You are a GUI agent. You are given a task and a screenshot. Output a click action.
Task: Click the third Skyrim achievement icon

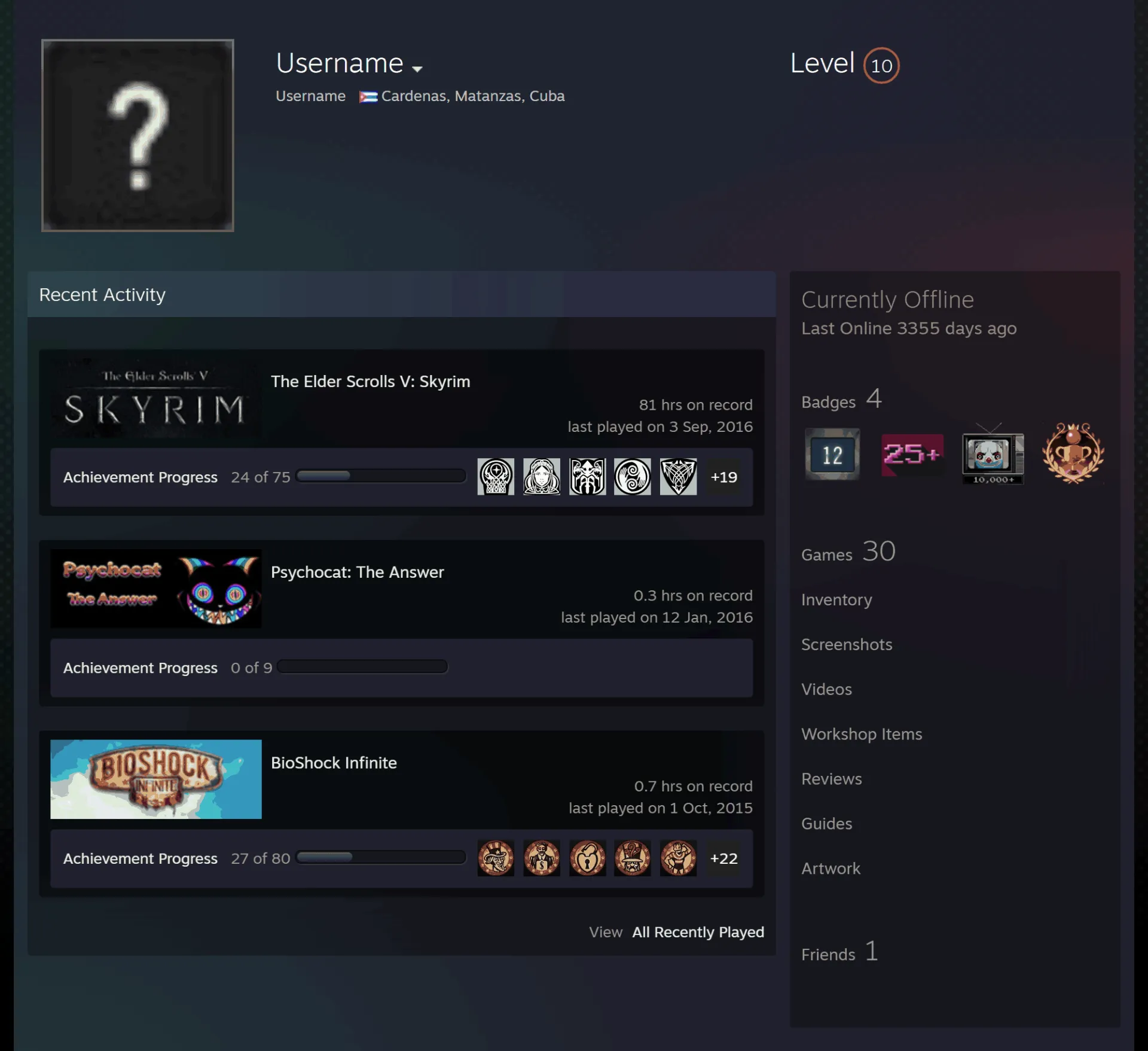(587, 477)
